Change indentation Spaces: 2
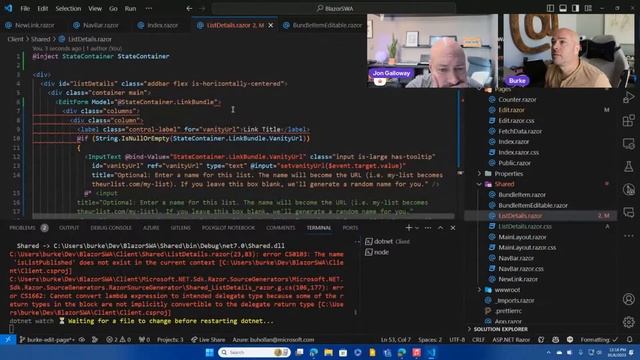This screenshot has height=360, width=640. click(x=430, y=340)
